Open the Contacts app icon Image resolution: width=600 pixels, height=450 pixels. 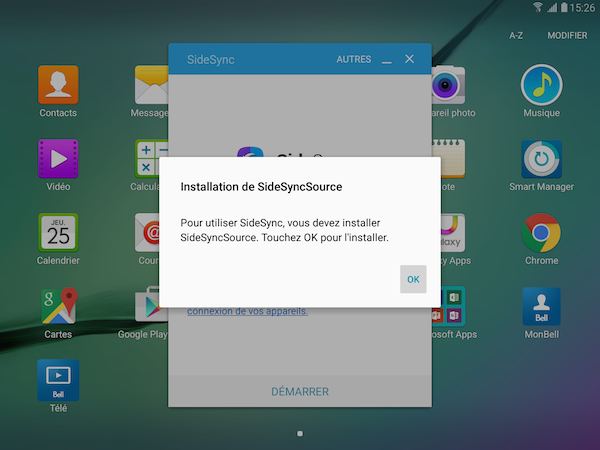(x=58, y=85)
